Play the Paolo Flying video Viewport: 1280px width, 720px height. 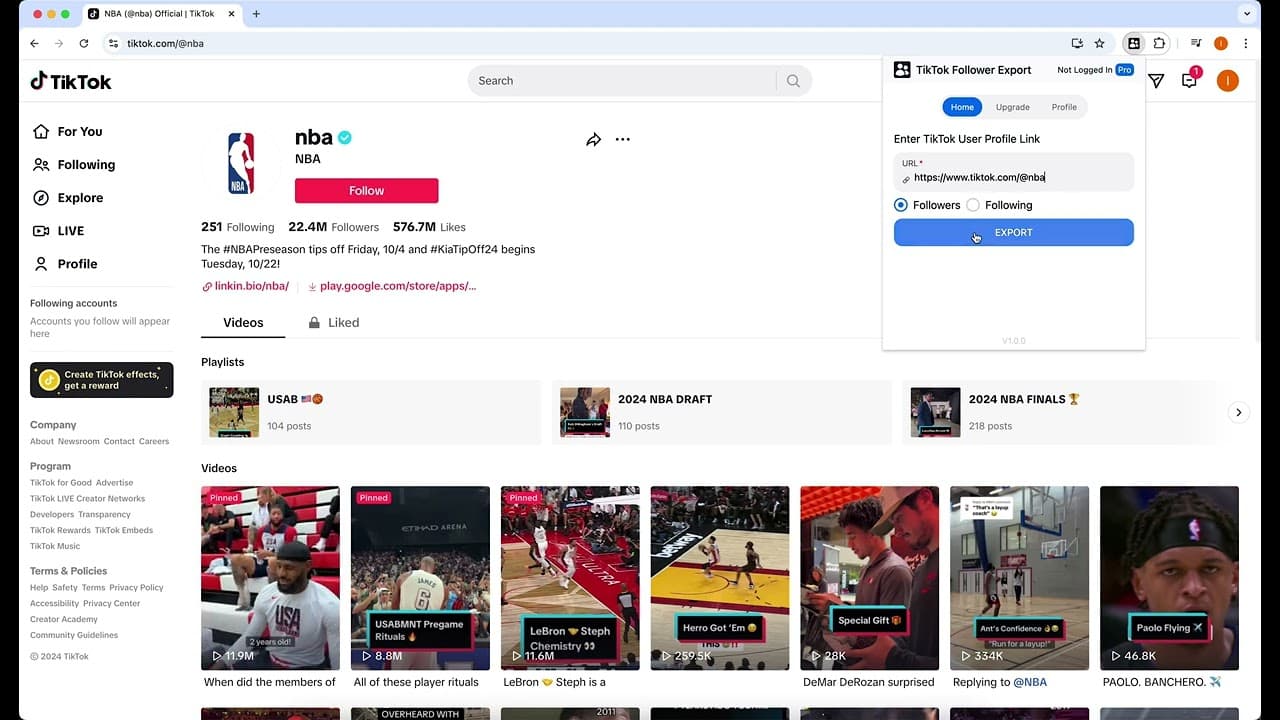point(1169,578)
